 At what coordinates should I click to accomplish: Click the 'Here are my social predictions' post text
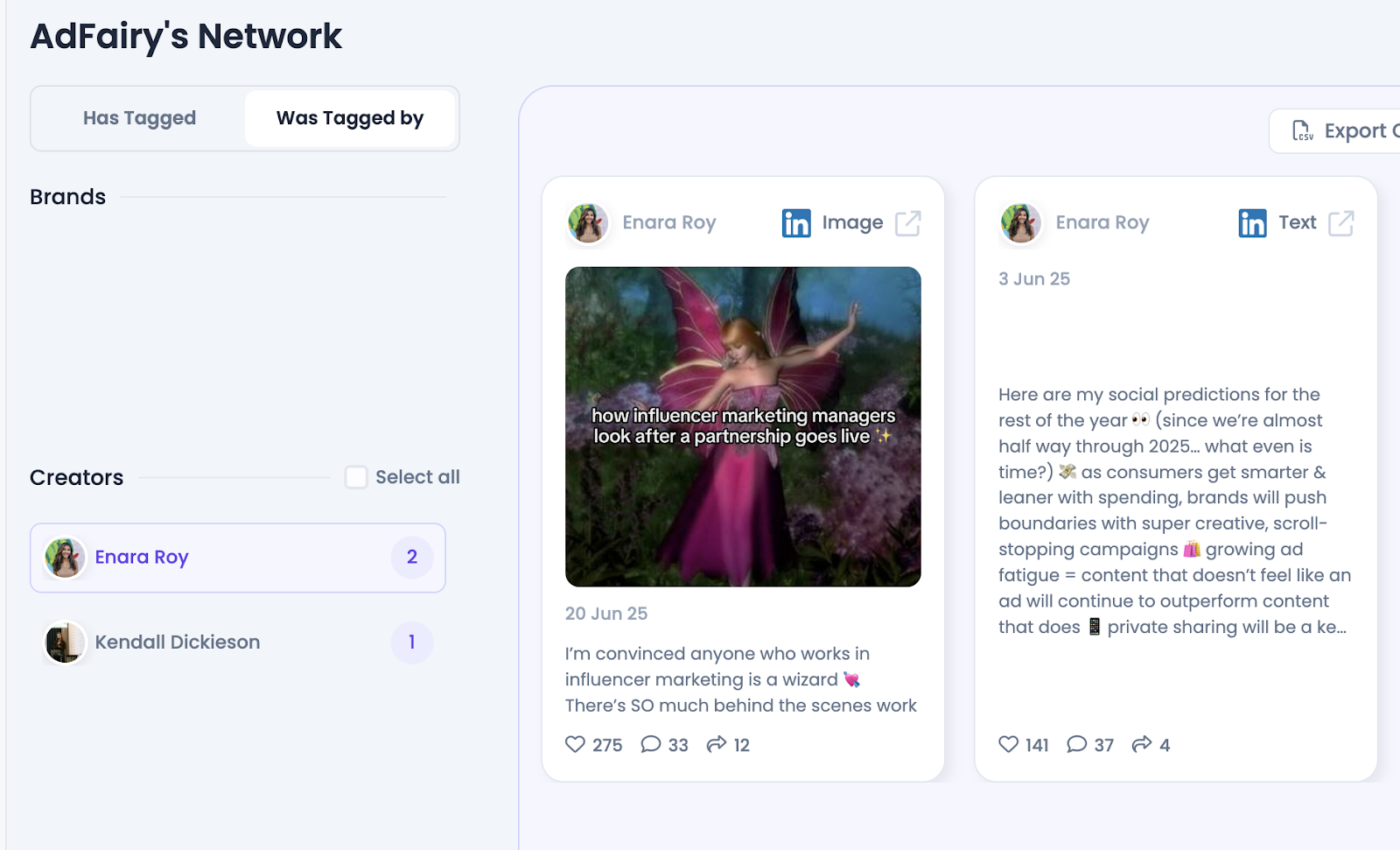1175,510
